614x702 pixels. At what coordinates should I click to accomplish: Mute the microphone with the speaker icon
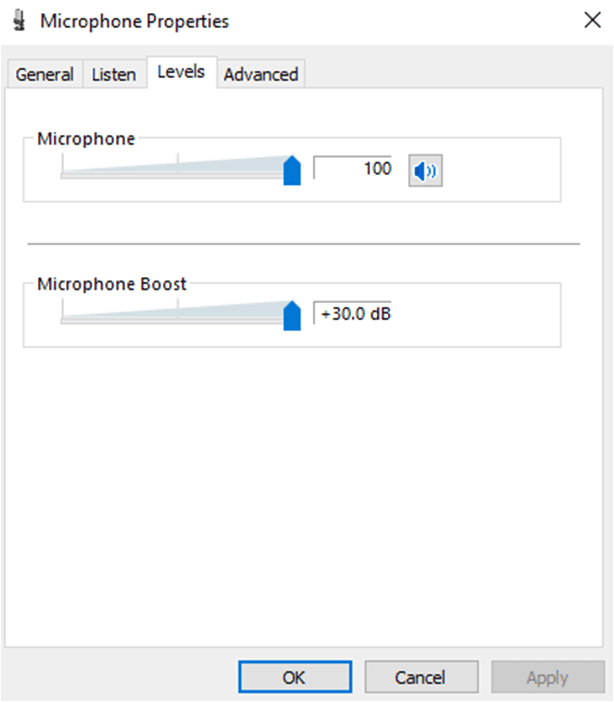click(x=425, y=171)
